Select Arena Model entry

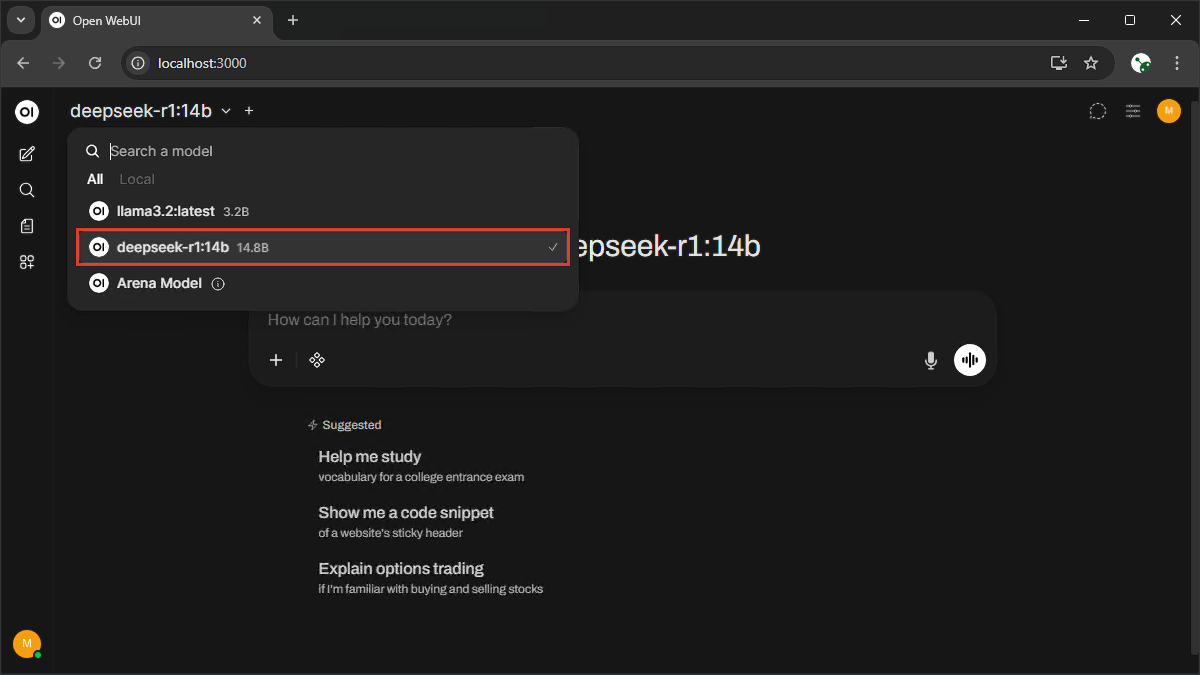[323, 283]
